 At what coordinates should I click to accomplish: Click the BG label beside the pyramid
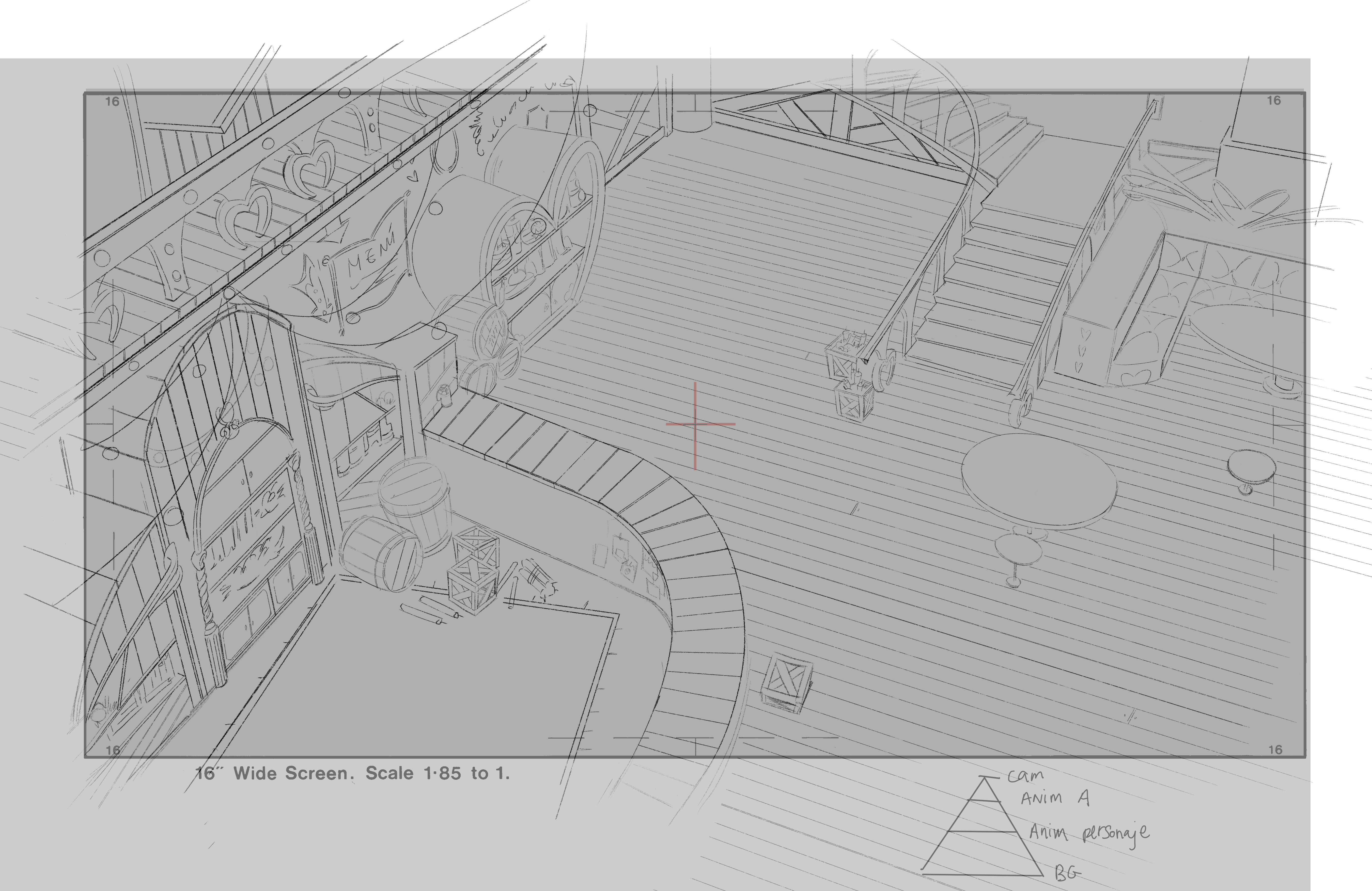click(1067, 873)
